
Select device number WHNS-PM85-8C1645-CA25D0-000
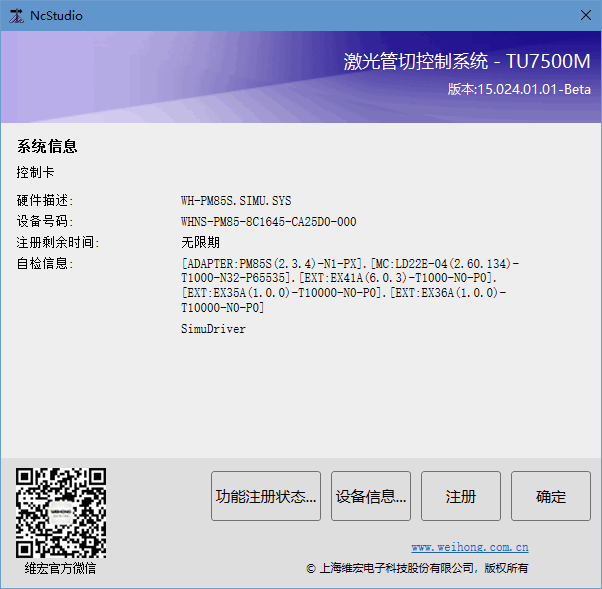[x=268, y=222]
